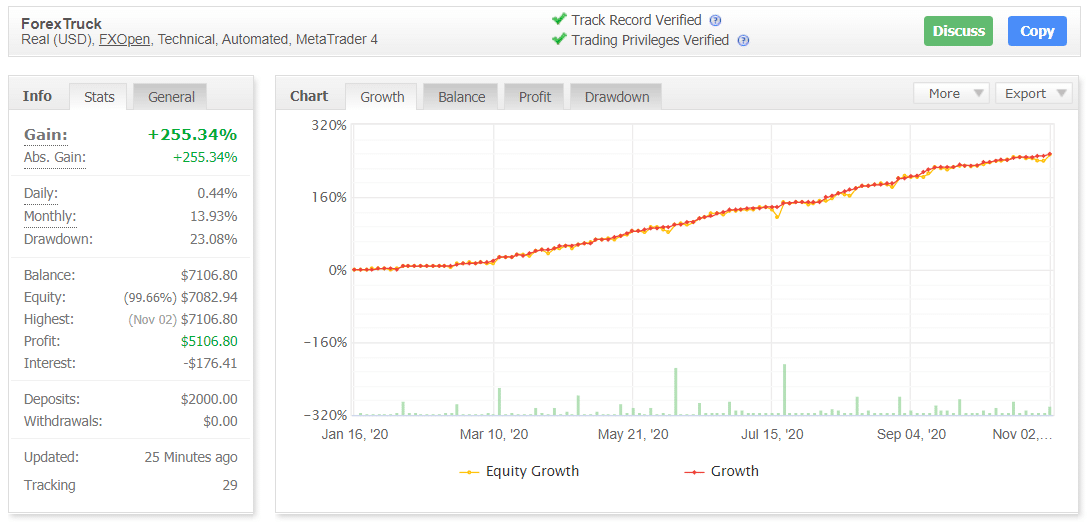Click the Jan 16, '20 axis label

(x=355, y=435)
